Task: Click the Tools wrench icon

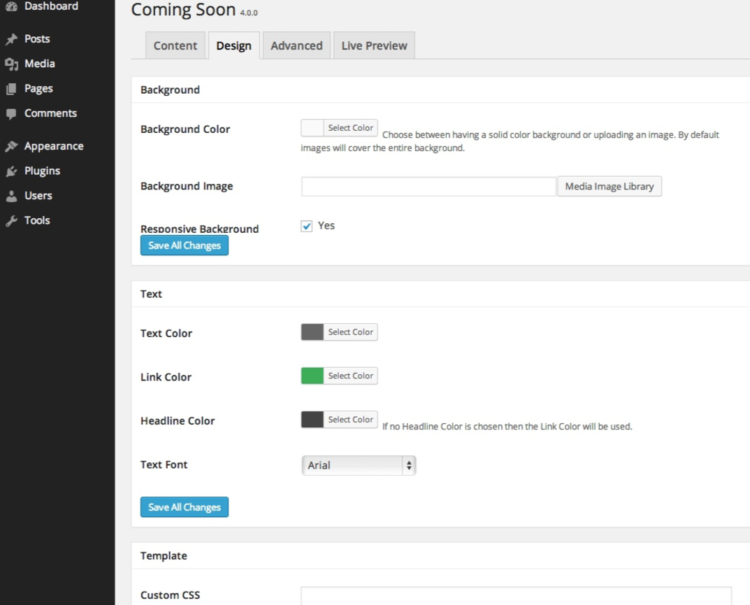Action: pyautogui.click(x=11, y=220)
